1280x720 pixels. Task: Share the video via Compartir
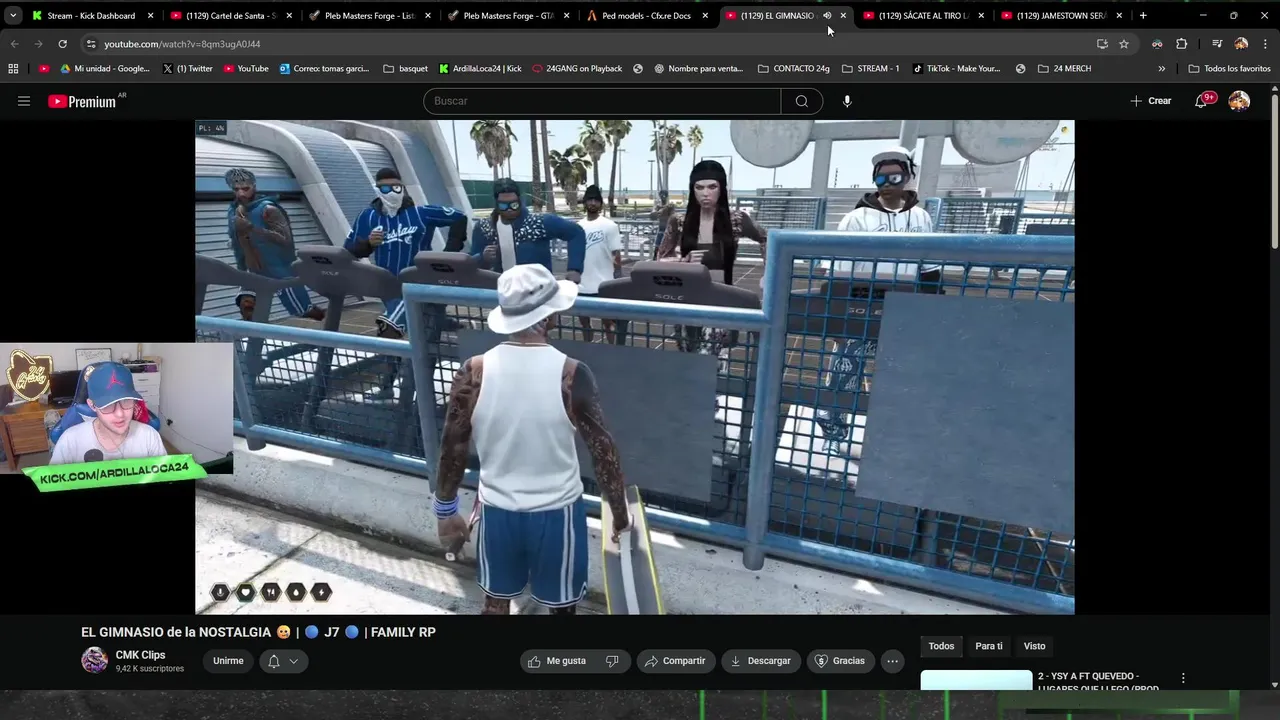point(675,661)
